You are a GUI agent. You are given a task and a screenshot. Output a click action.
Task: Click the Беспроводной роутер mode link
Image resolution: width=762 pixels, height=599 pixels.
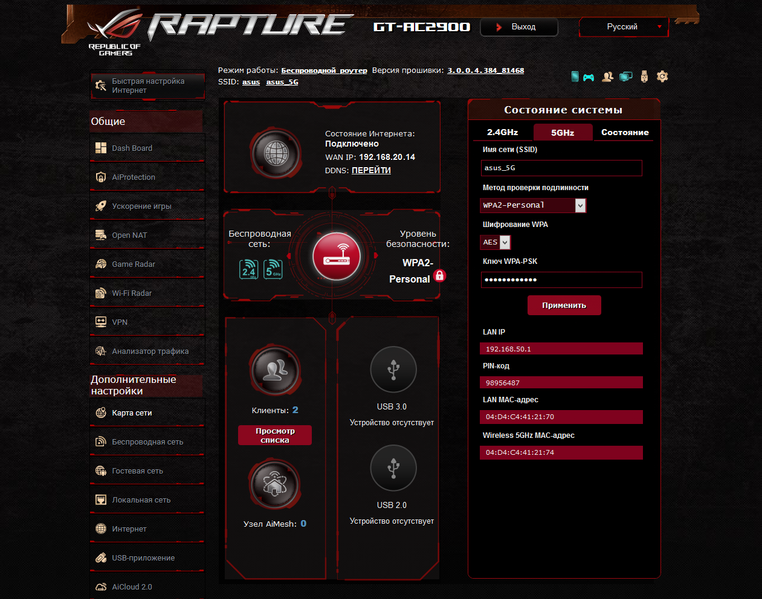click(x=324, y=70)
